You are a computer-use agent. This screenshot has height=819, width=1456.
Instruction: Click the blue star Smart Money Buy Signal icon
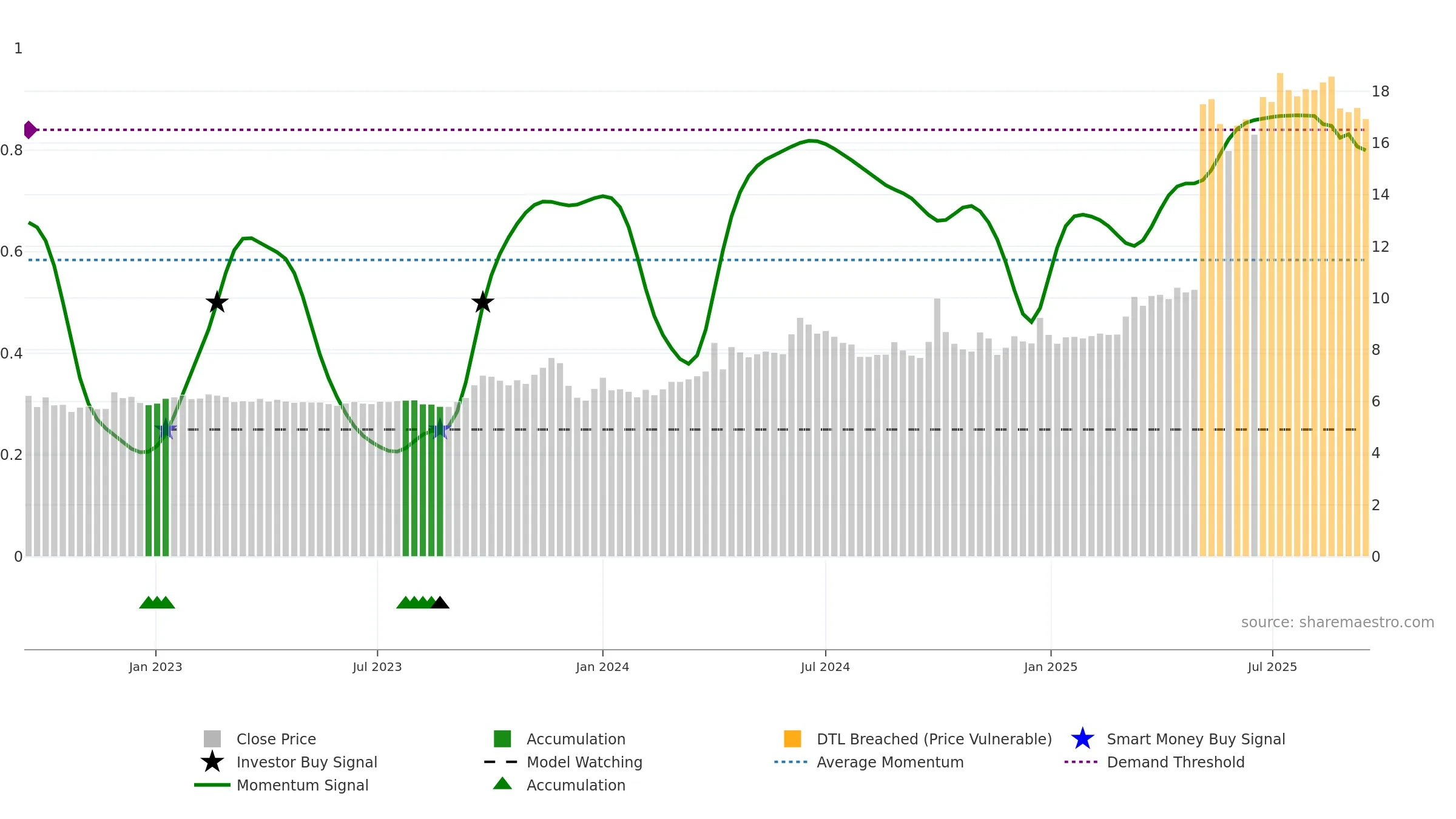(1082, 739)
